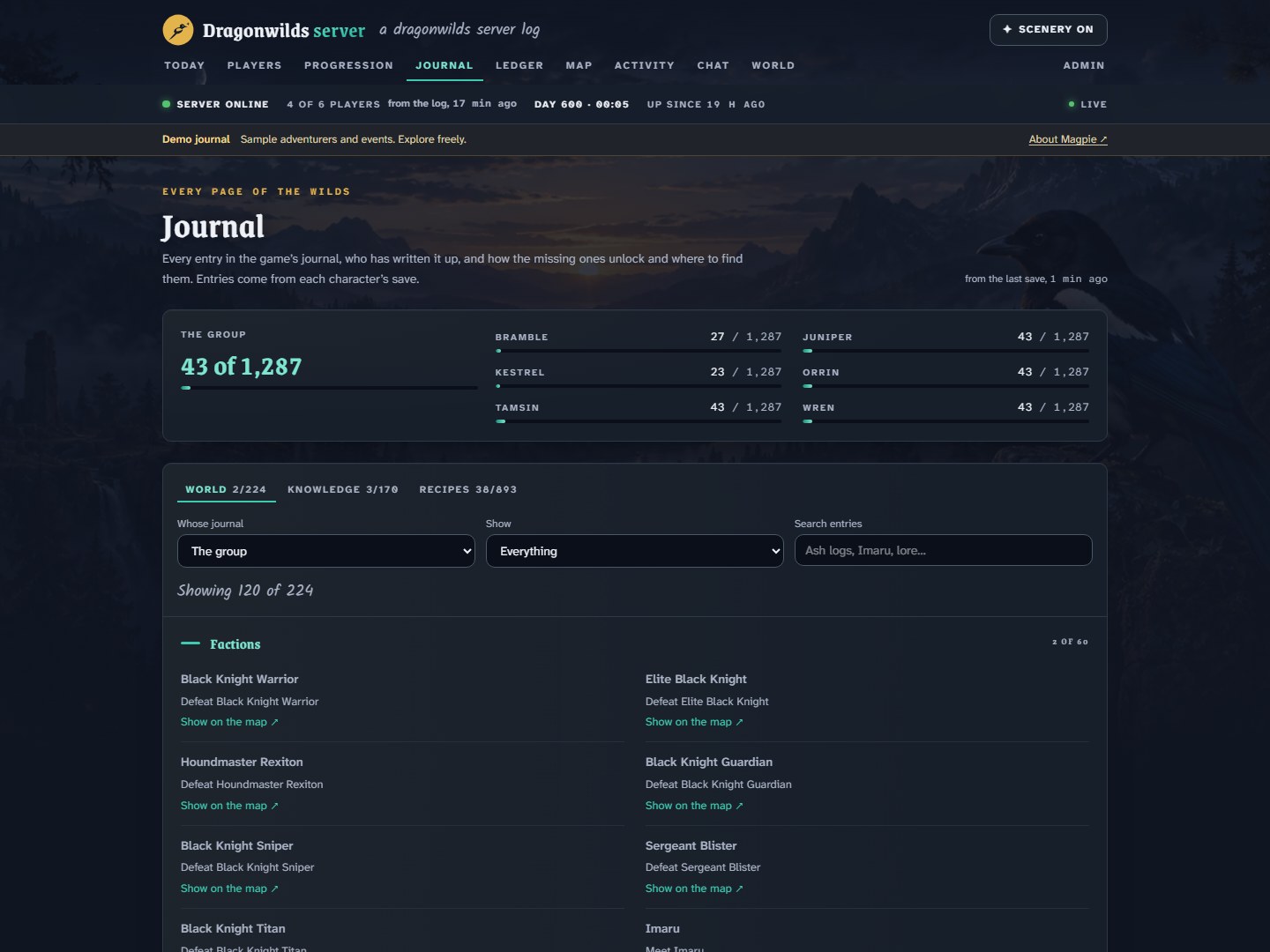Open the Ledger page
Image resolution: width=1270 pixels, height=952 pixels.
[519, 65]
